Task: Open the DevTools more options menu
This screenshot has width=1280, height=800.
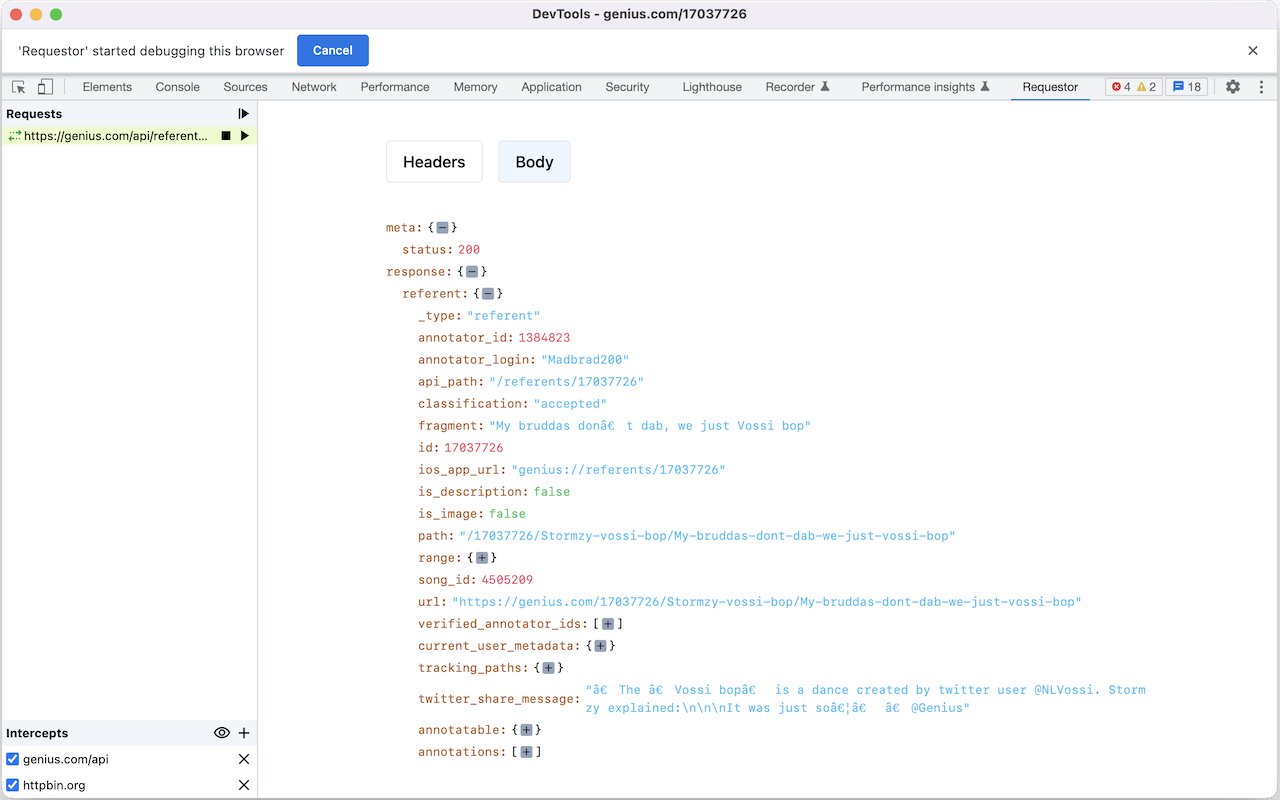Action: pos(1261,87)
